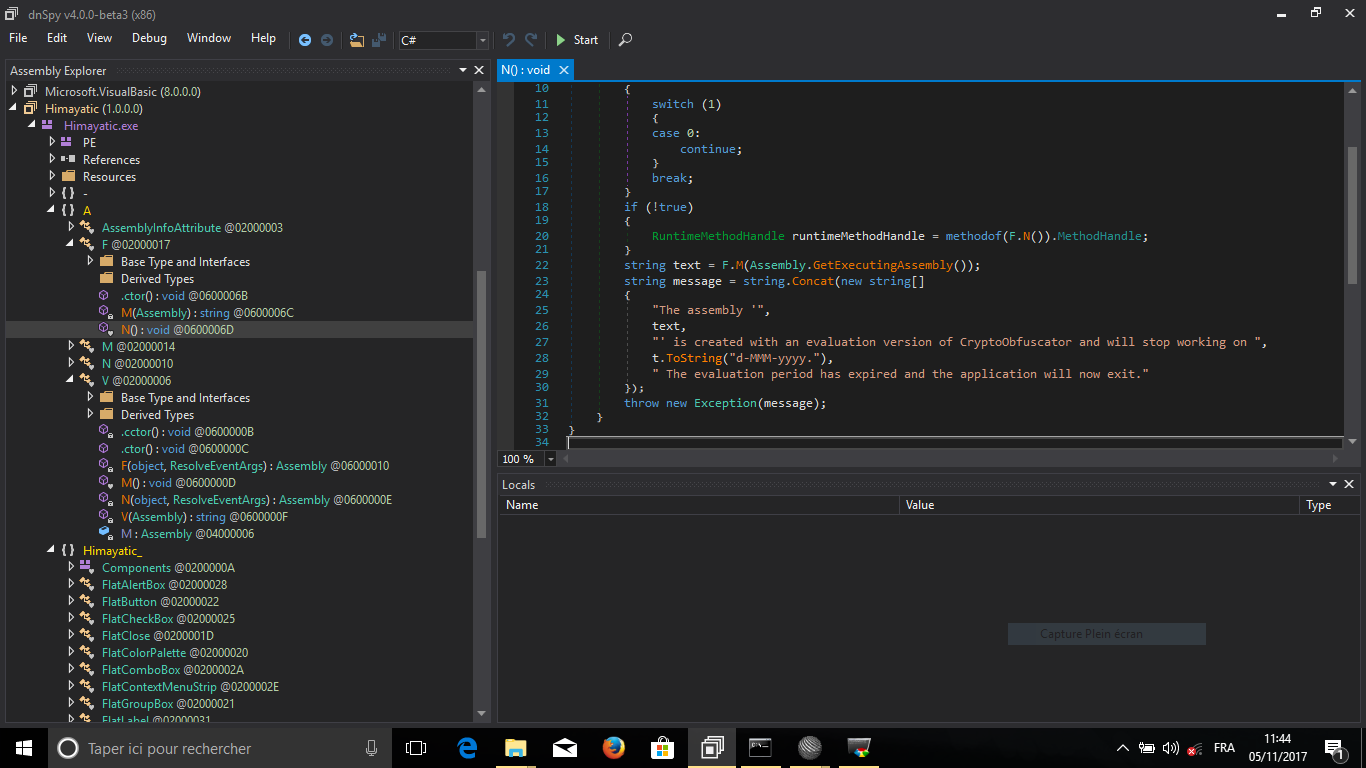Viewport: 1366px width, 768px height.
Task: Close the Locals panel
Action: pyautogui.click(x=1348, y=484)
